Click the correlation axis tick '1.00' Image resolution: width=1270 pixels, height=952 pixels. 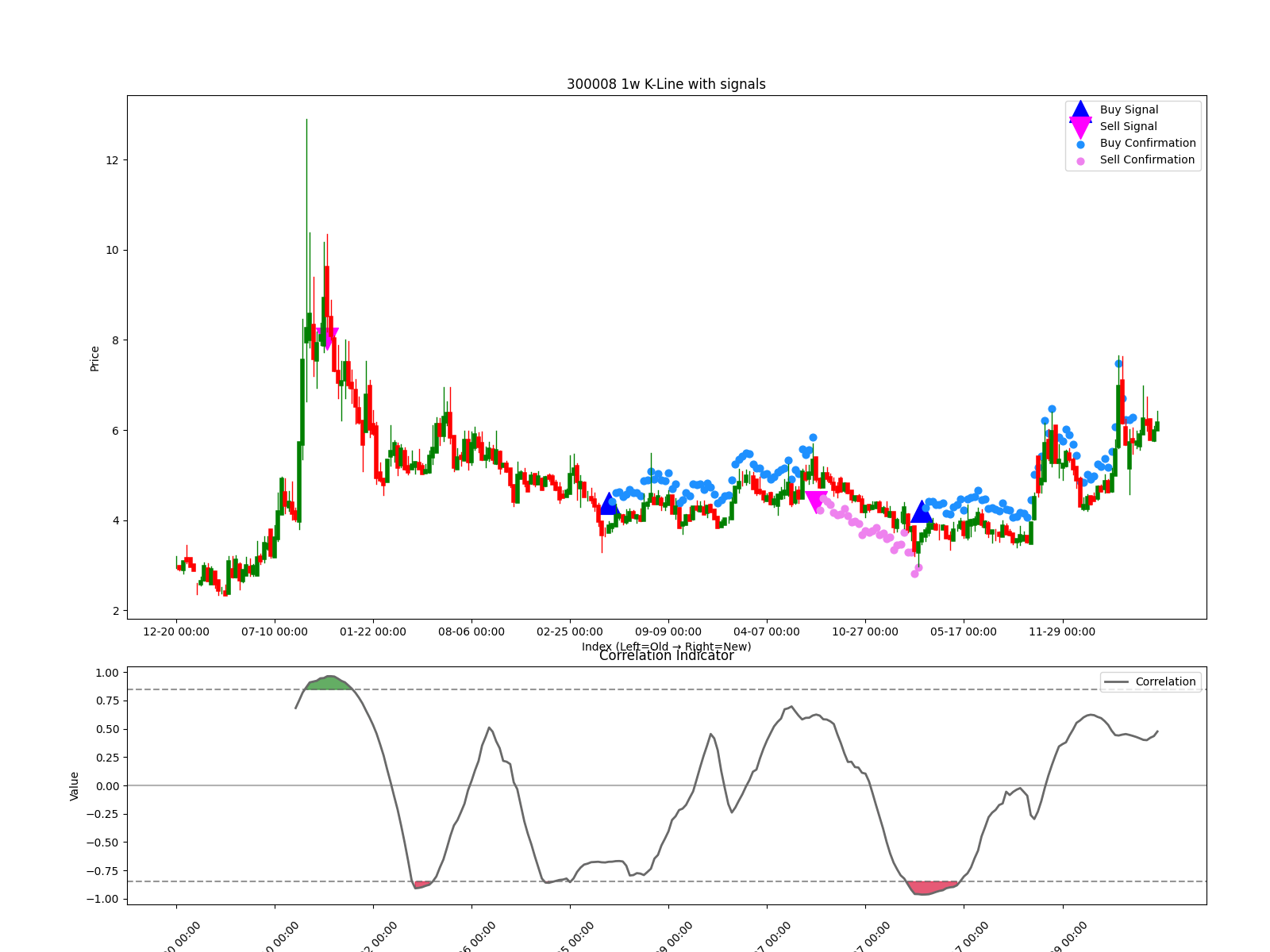point(107,673)
